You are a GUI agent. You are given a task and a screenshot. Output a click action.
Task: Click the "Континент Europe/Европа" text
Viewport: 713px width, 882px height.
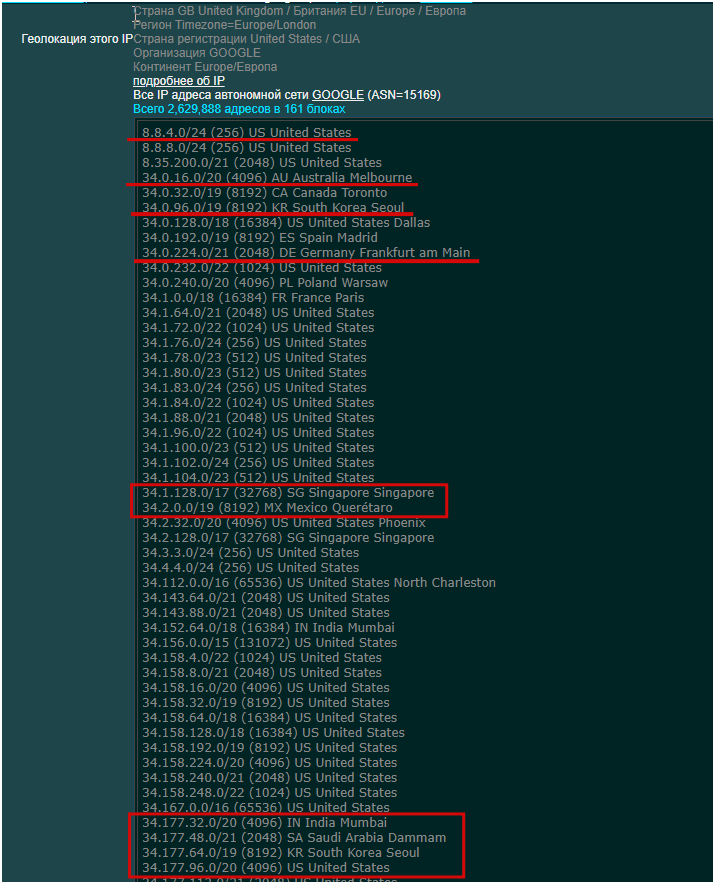click(205, 67)
